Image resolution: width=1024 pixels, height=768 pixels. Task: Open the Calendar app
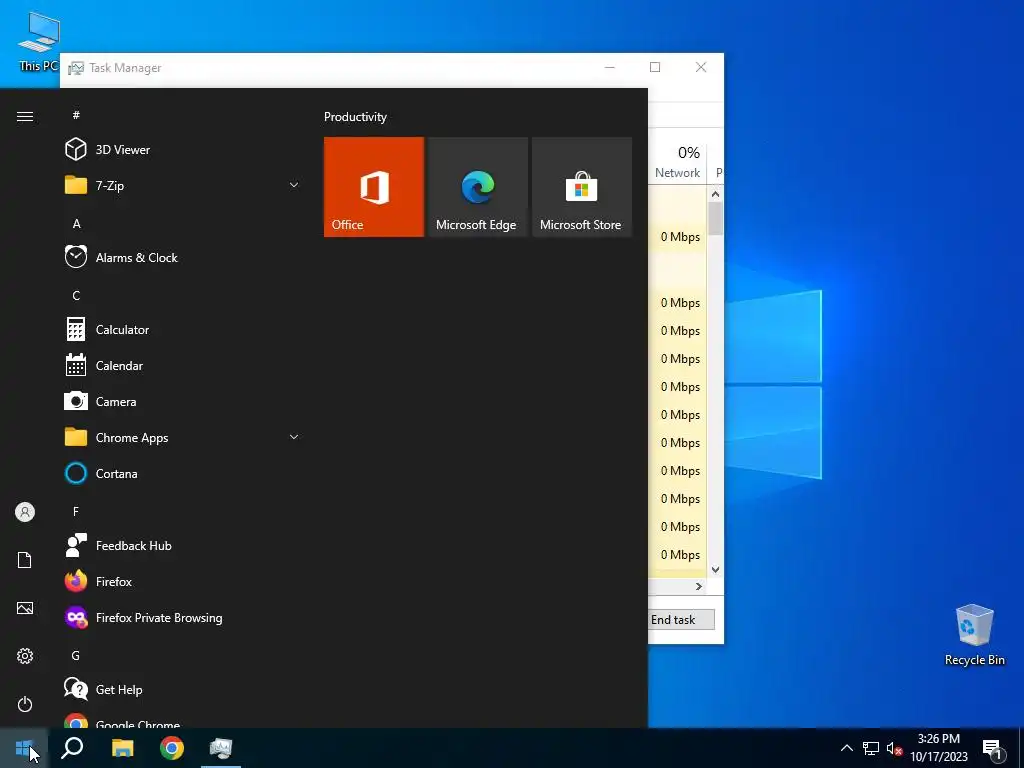pyautogui.click(x=182, y=366)
